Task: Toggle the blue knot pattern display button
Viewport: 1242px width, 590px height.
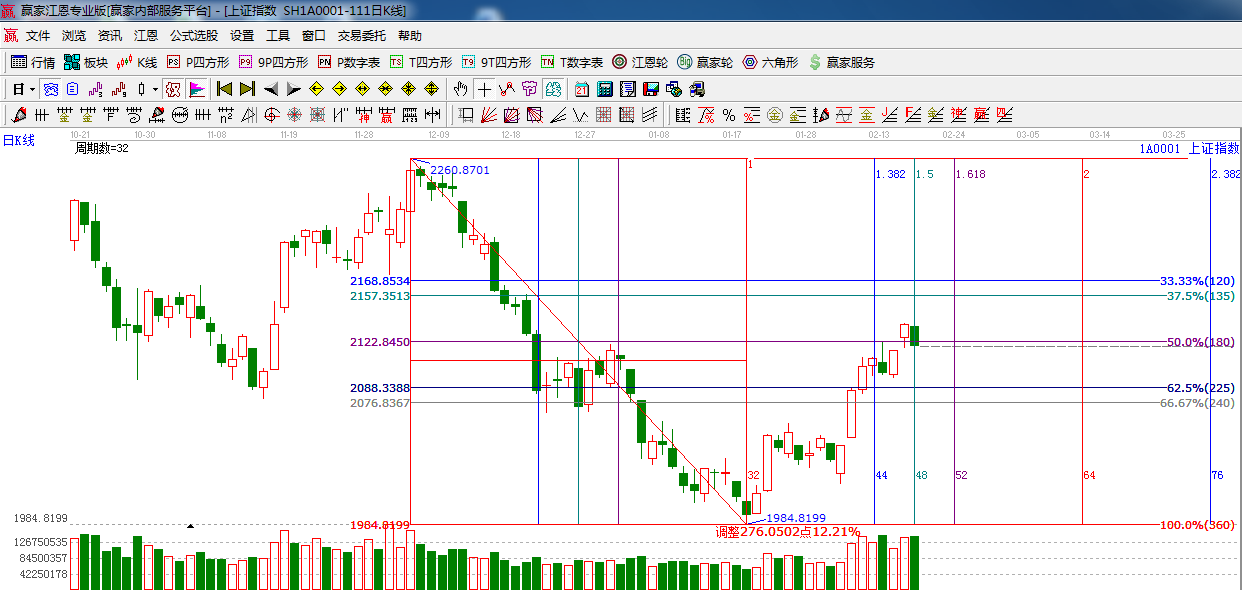Action: tap(50, 89)
